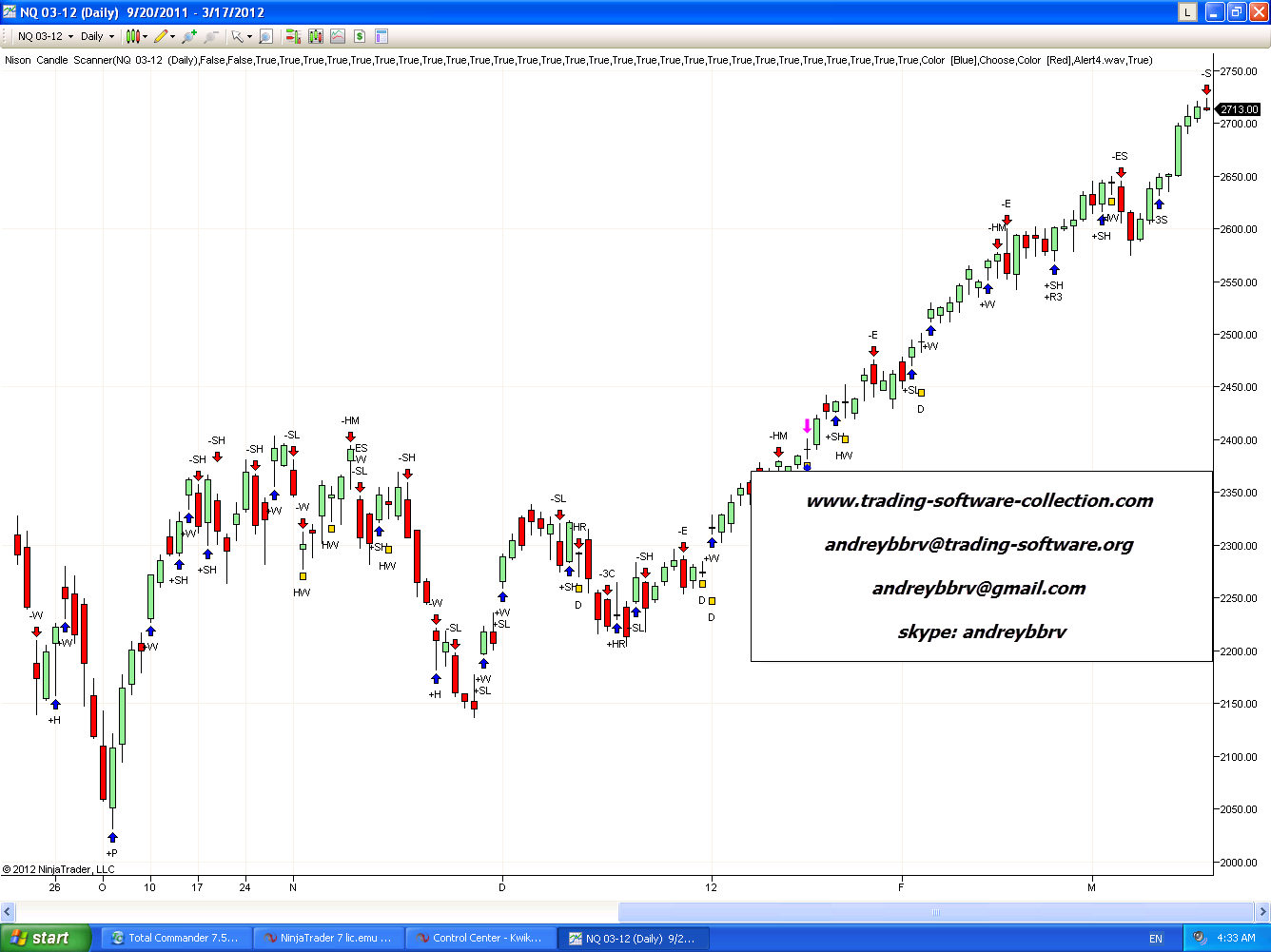Screen dimensions: 1271x952
Task: Select the pencil drawing tools icon
Action: pos(160,36)
